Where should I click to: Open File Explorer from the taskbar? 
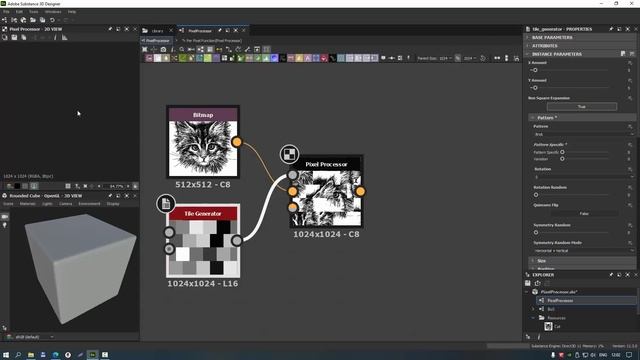(31, 355)
